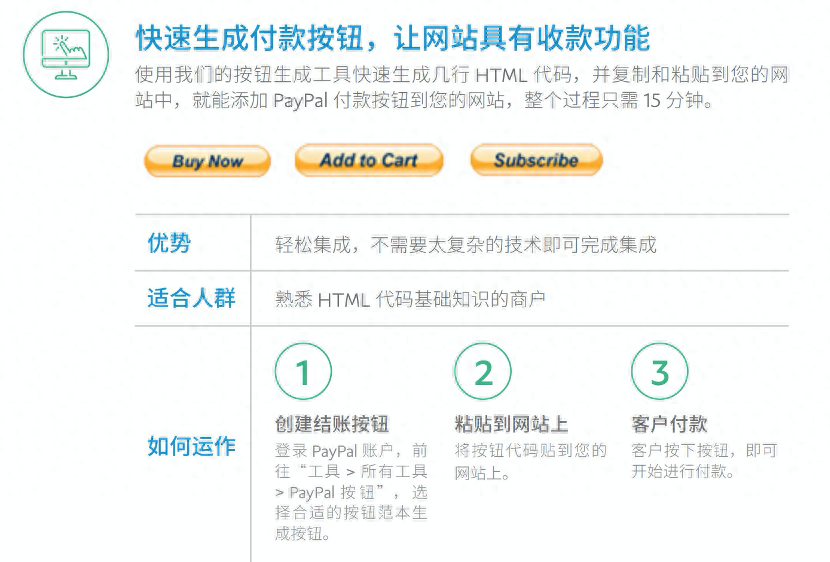Click the monitor with cursor icon
The width and height of the screenshot is (830, 562).
tap(66, 55)
